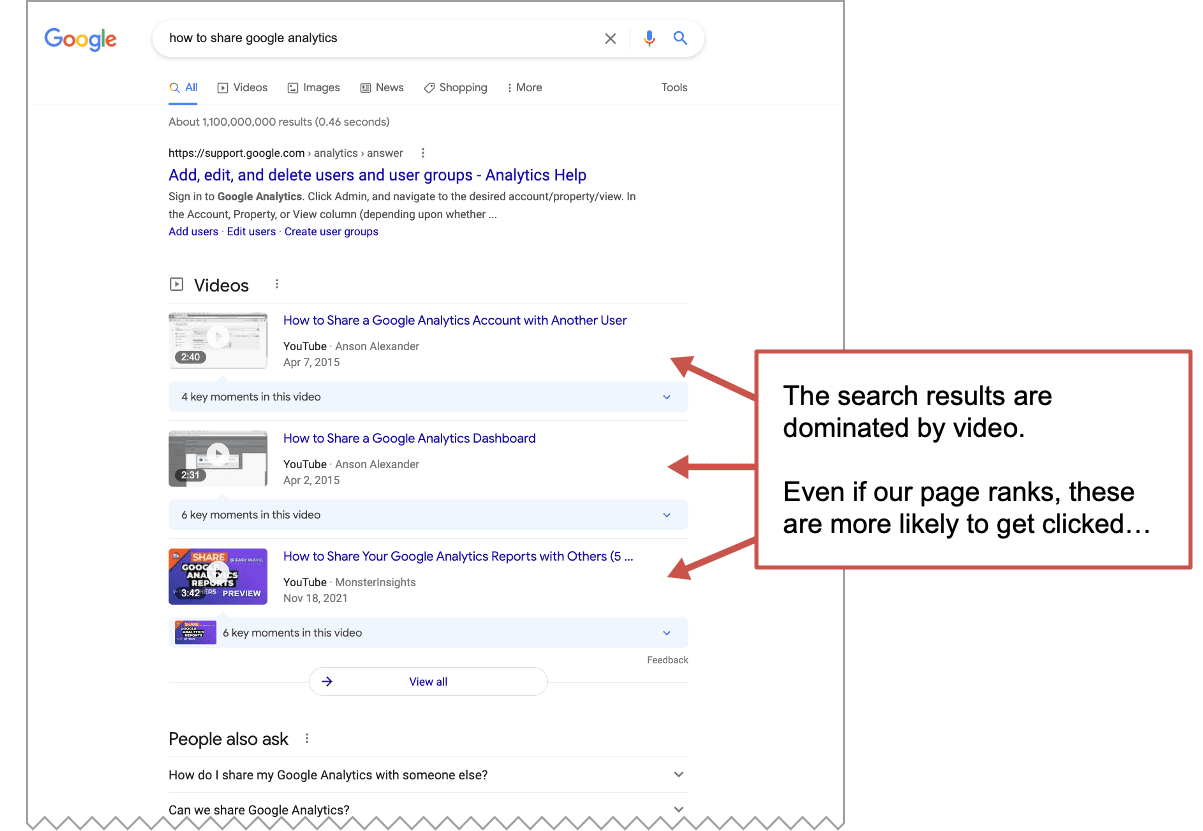Open How to Share a Google Analytics Dashboard link
The height and width of the screenshot is (831, 1203).
[409, 439]
